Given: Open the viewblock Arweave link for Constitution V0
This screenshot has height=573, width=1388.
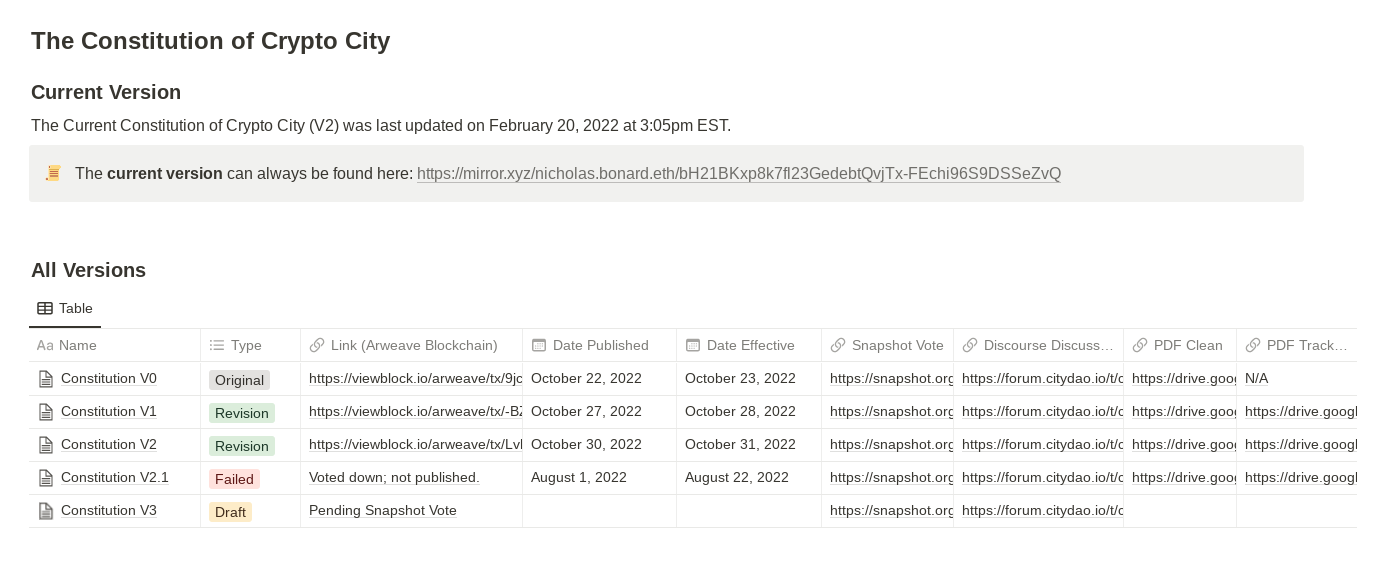Looking at the screenshot, I should pyautogui.click(x=415, y=378).
